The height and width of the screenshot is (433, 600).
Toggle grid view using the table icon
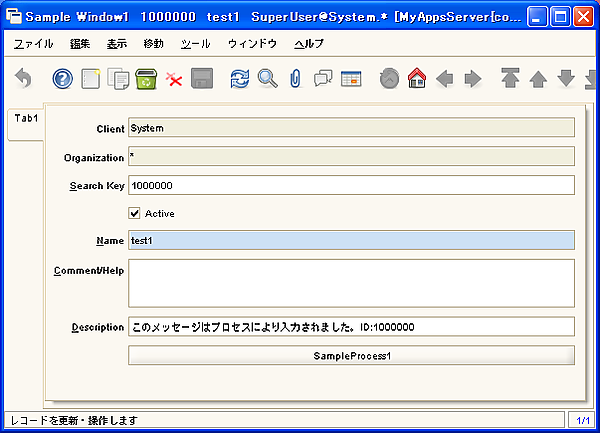coord(350,78)
